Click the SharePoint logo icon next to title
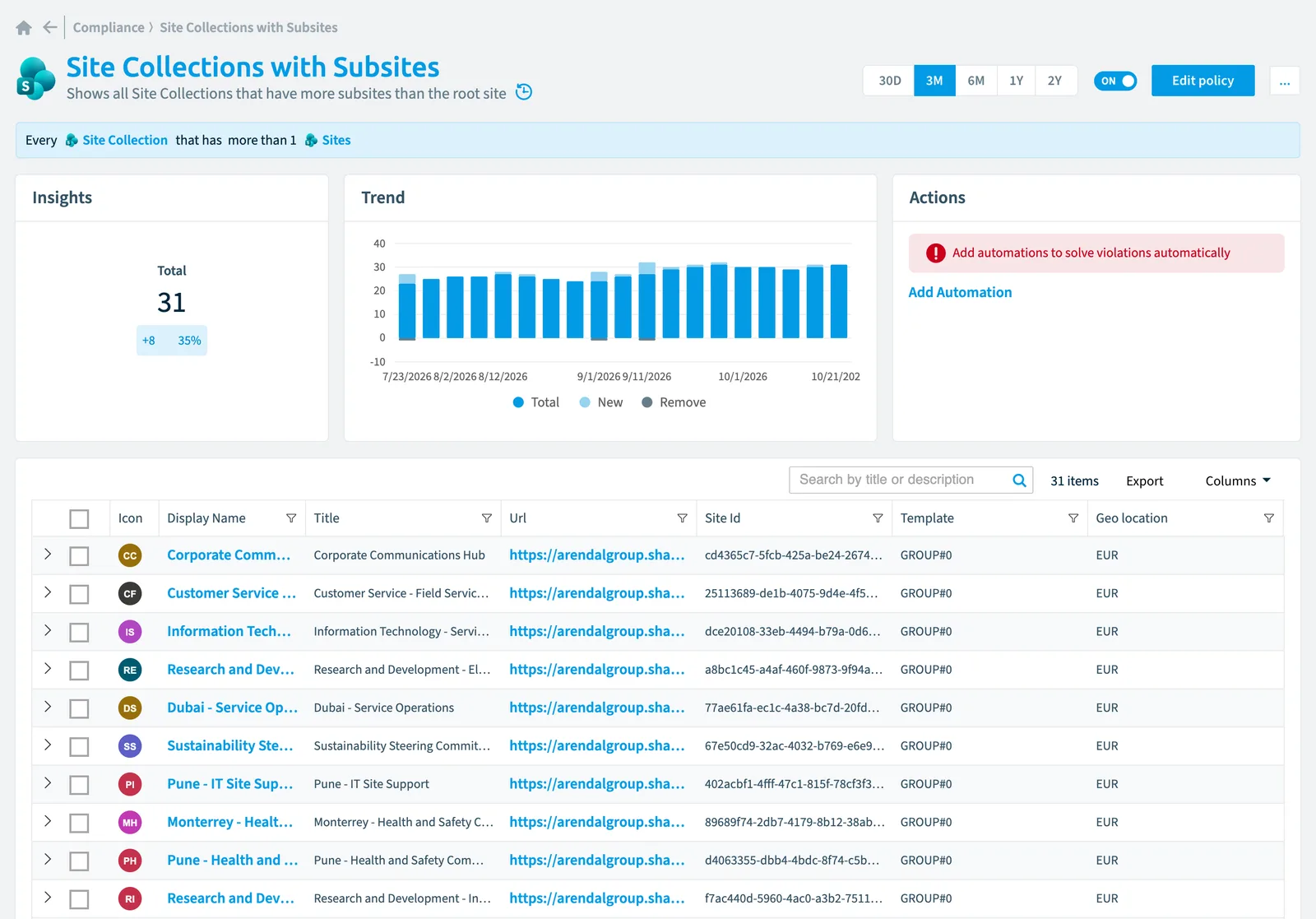Image resolution: width=1316 pixels, height=919 pixels. click(36, 78)
